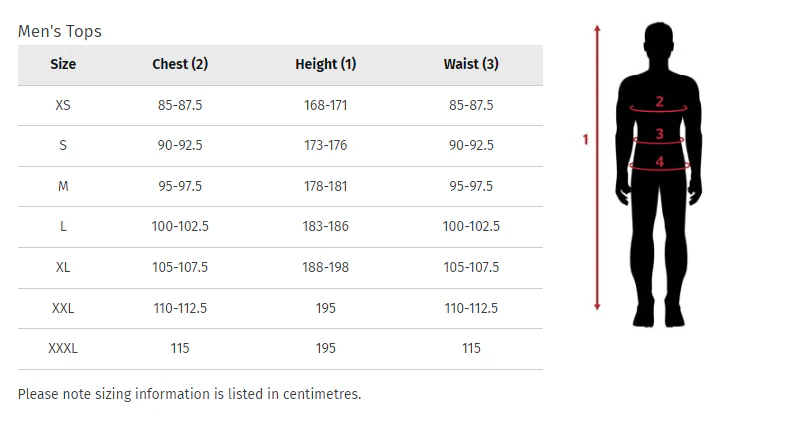The width and height of the screenshot is (802, 423).
Task: Select the XS size row label
Action: click(63, 104)
